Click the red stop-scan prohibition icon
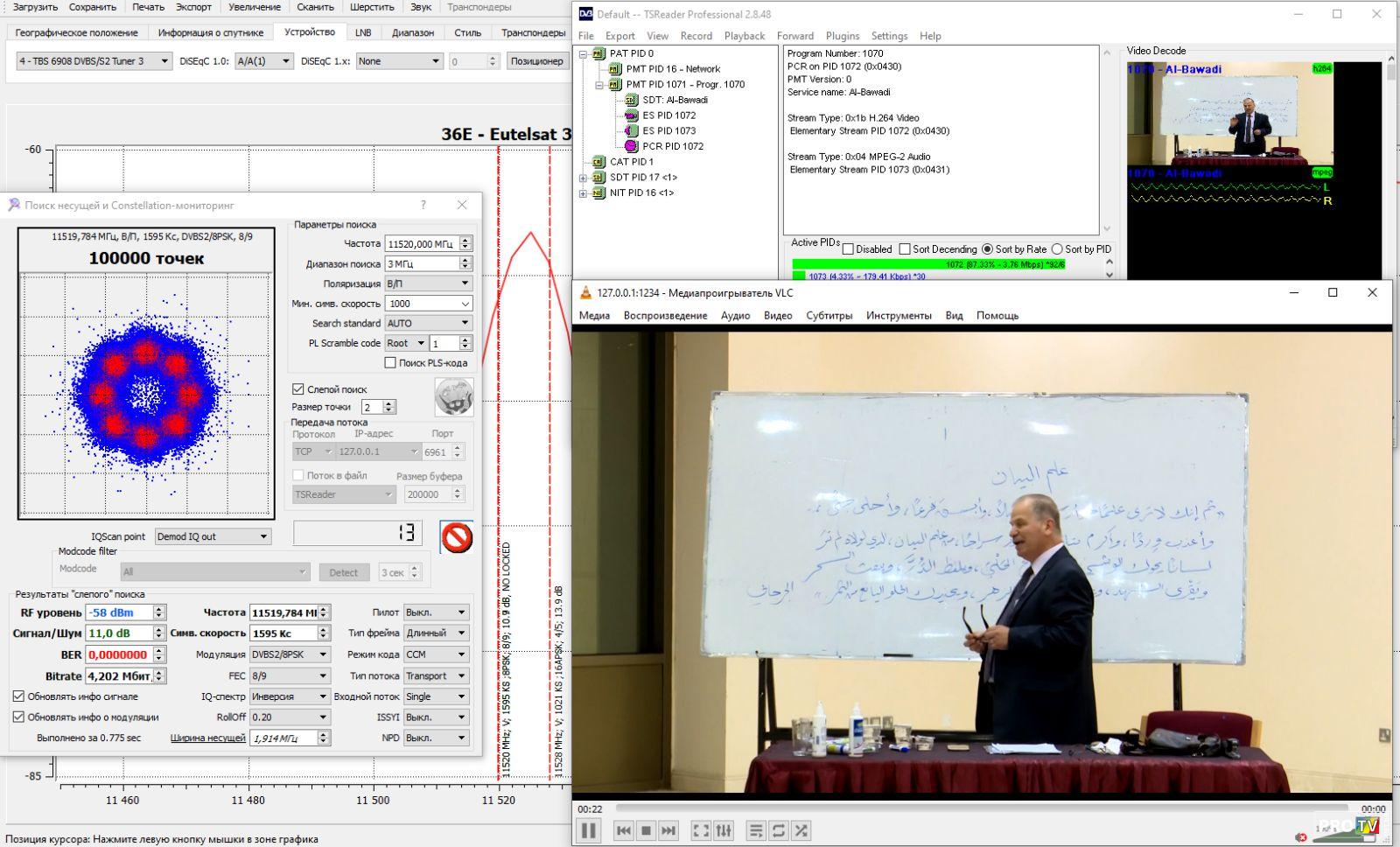 (456, 537)
